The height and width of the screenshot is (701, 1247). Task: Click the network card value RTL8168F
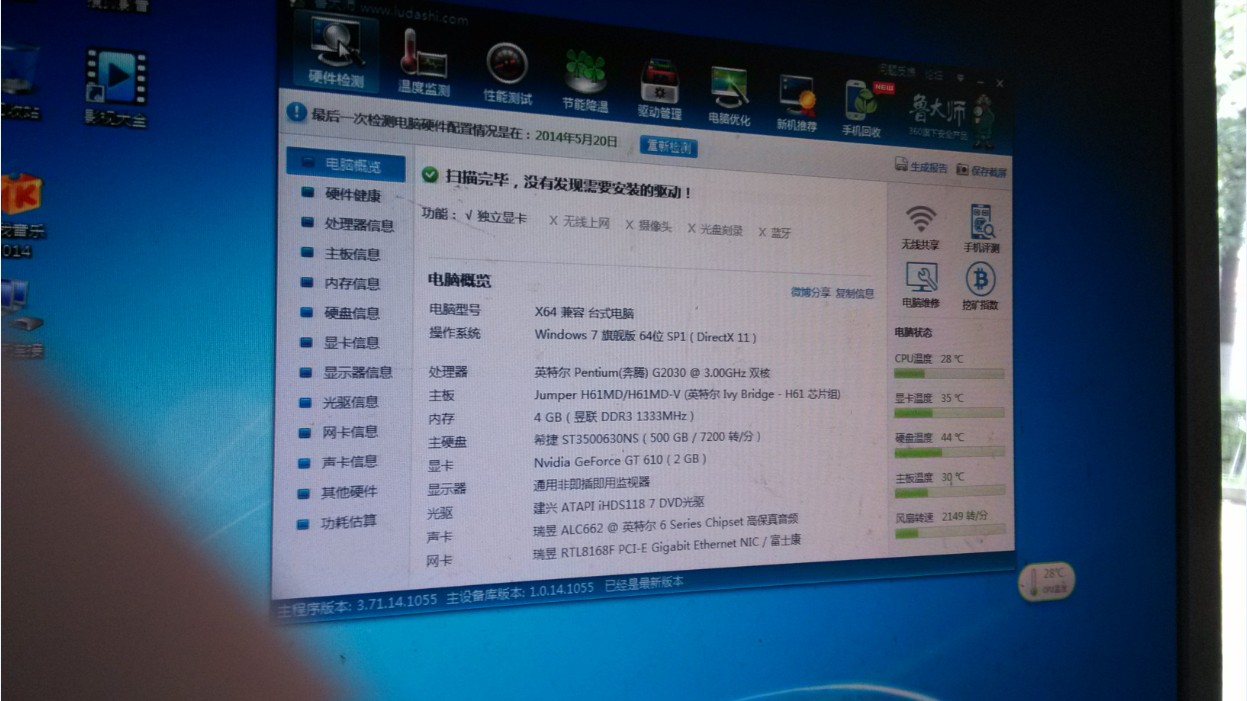coord(667,547)
